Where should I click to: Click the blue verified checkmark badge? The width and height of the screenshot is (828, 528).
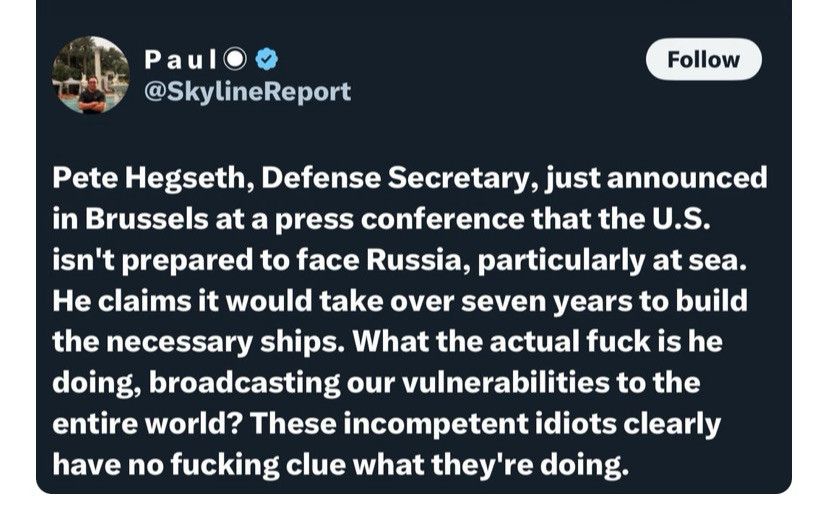[x=267, y=59]
